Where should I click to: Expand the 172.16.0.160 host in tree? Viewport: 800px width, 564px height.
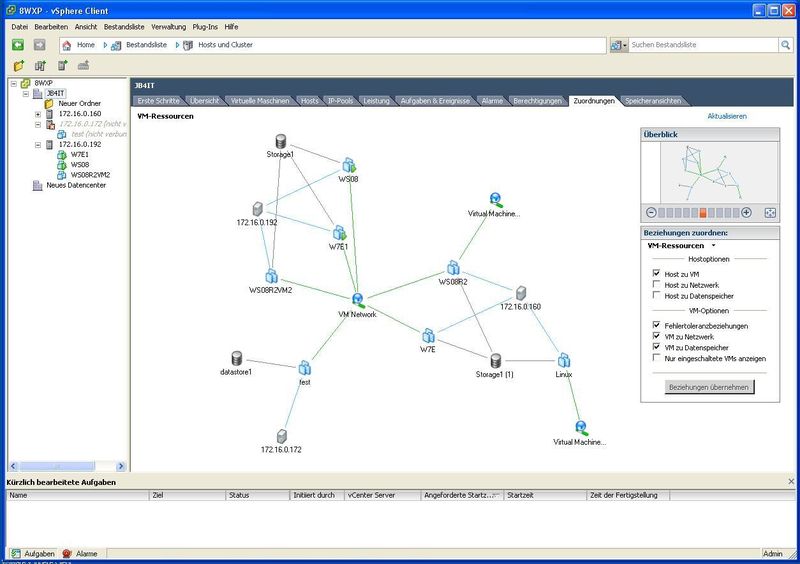38,114
